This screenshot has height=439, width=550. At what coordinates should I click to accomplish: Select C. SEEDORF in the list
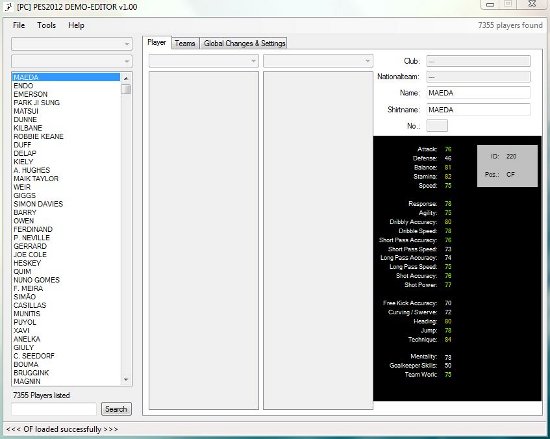66,356
